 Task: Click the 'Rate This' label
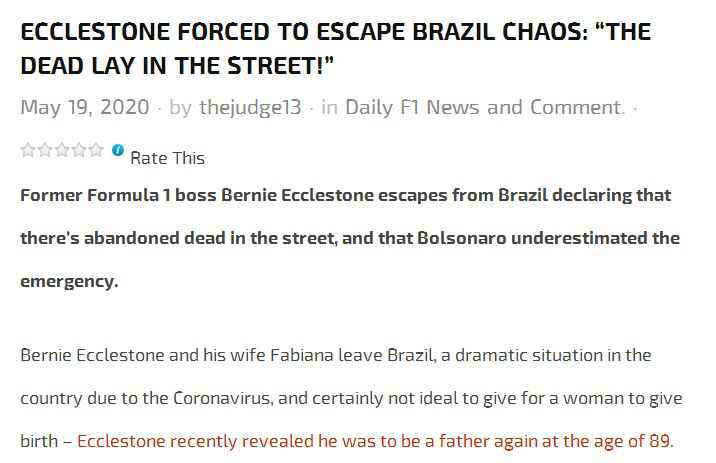click(168, 158)
